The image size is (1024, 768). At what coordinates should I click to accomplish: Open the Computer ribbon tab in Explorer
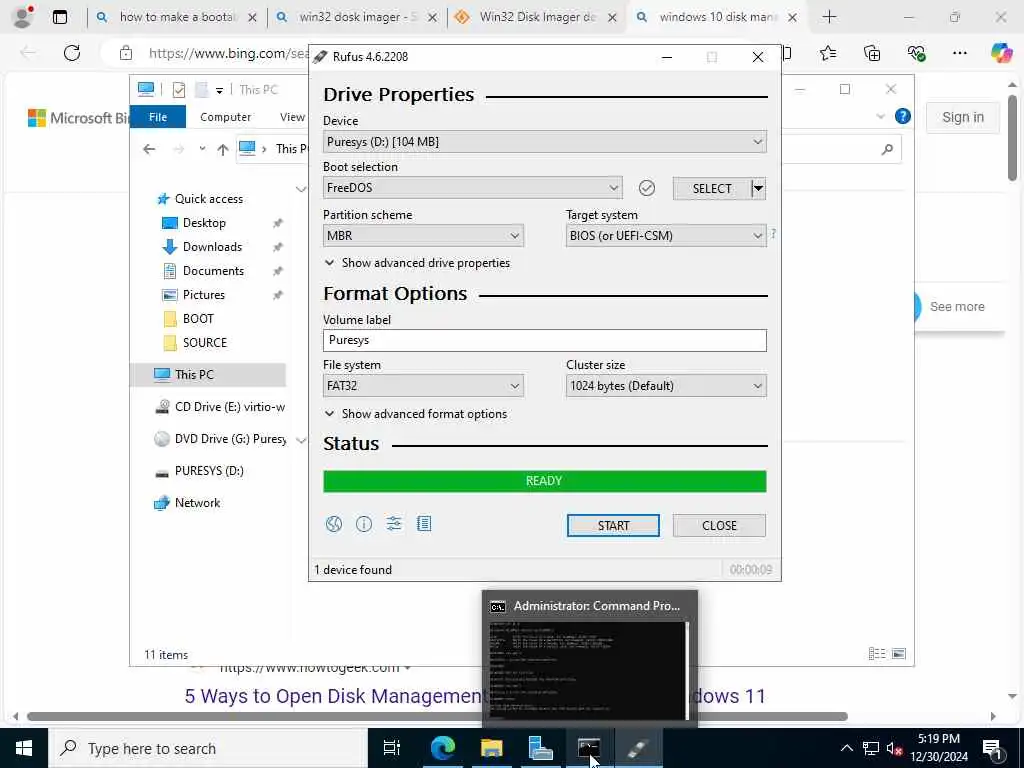(225, 117)
